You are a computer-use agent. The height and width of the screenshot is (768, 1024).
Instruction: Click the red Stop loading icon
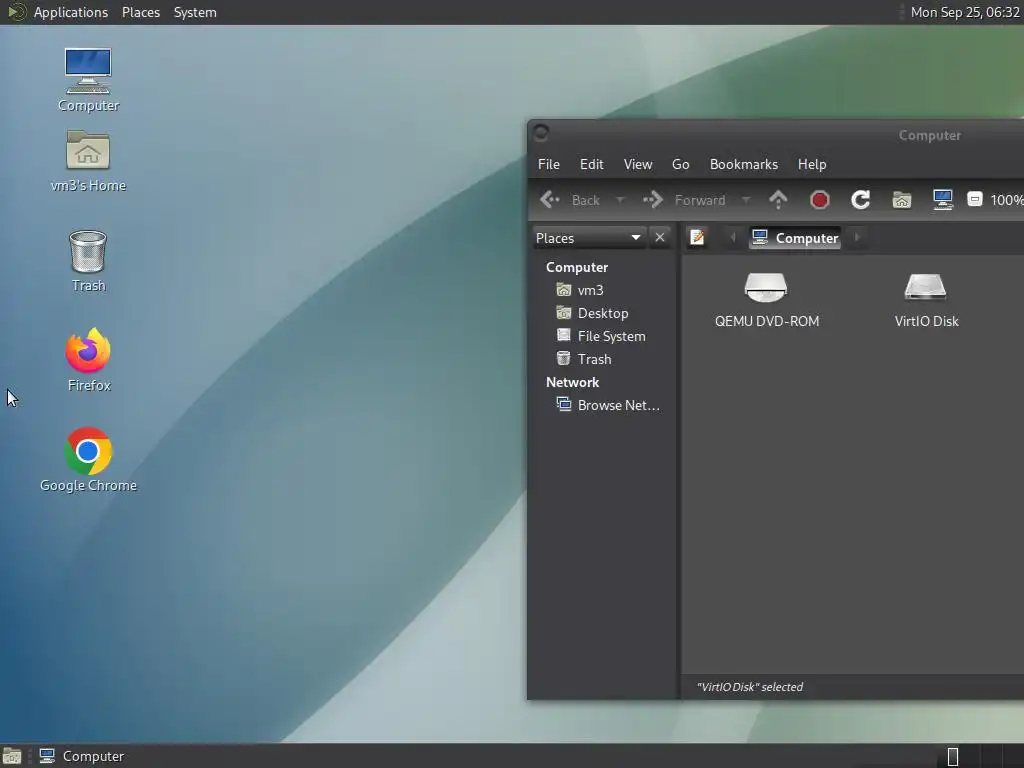(820, 200)
